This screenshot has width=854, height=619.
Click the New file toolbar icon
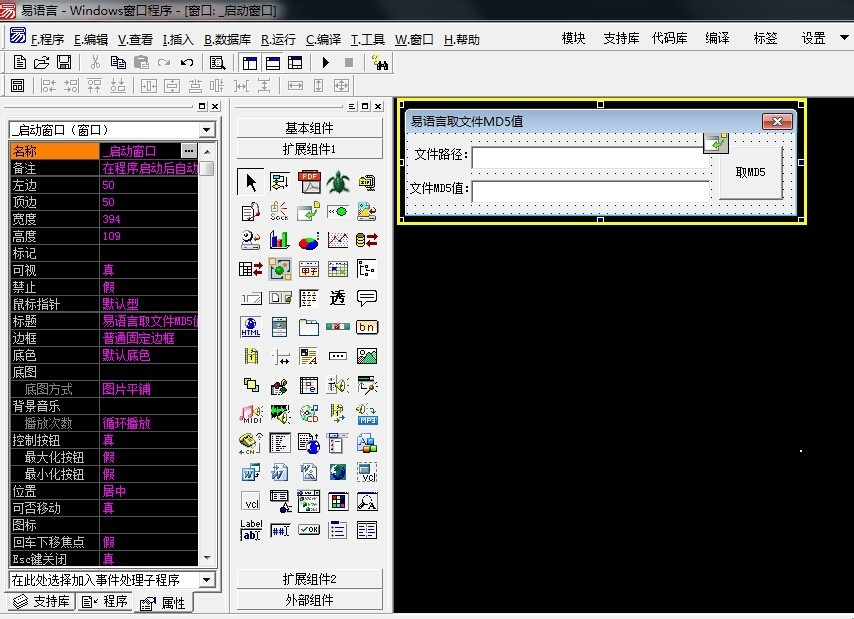tap(20, 63)
